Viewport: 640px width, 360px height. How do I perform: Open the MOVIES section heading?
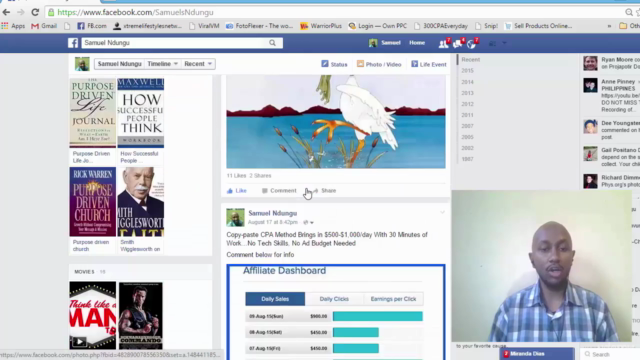[84, 272]
